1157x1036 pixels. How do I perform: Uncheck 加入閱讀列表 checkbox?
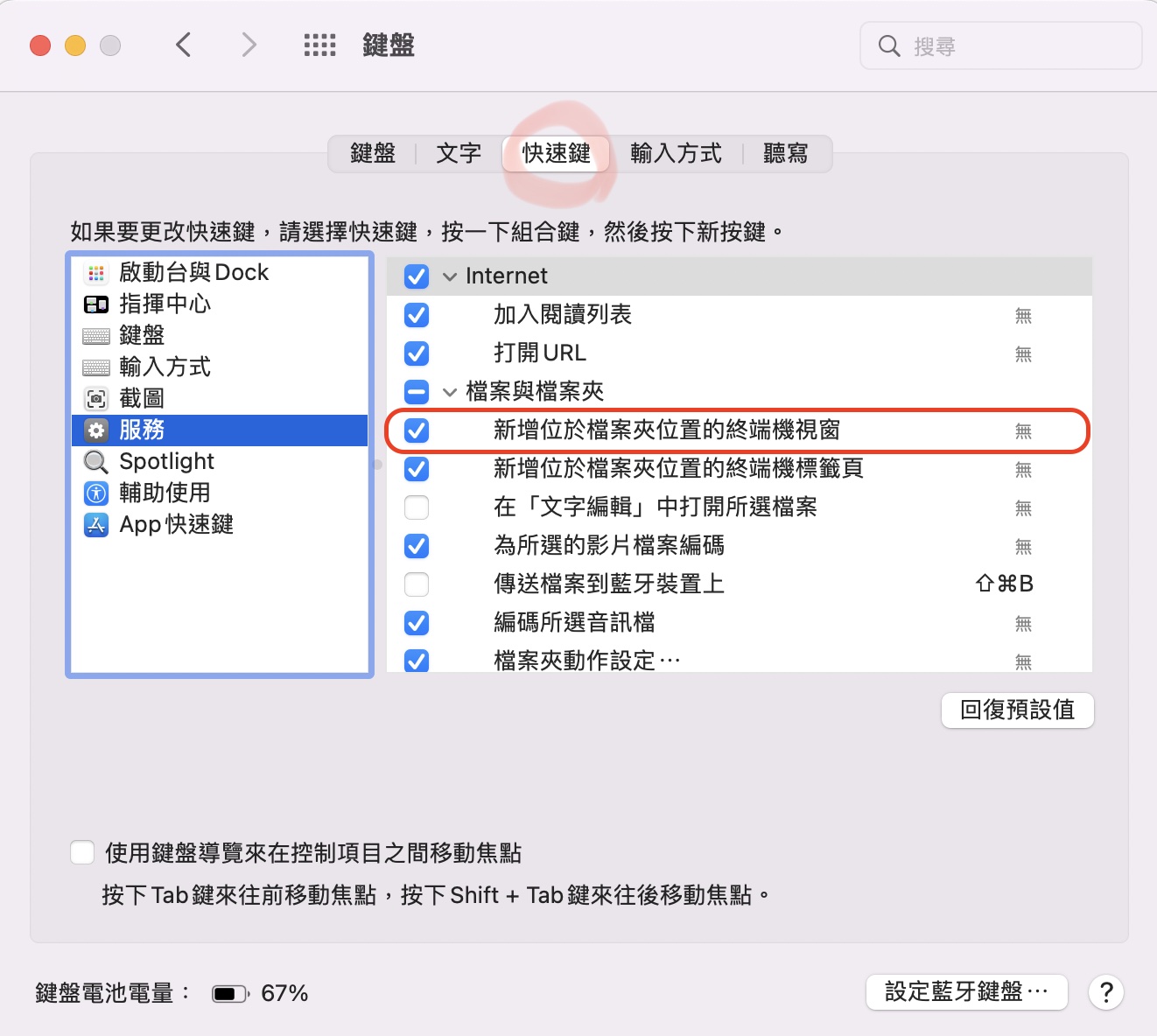click(417, 315)
